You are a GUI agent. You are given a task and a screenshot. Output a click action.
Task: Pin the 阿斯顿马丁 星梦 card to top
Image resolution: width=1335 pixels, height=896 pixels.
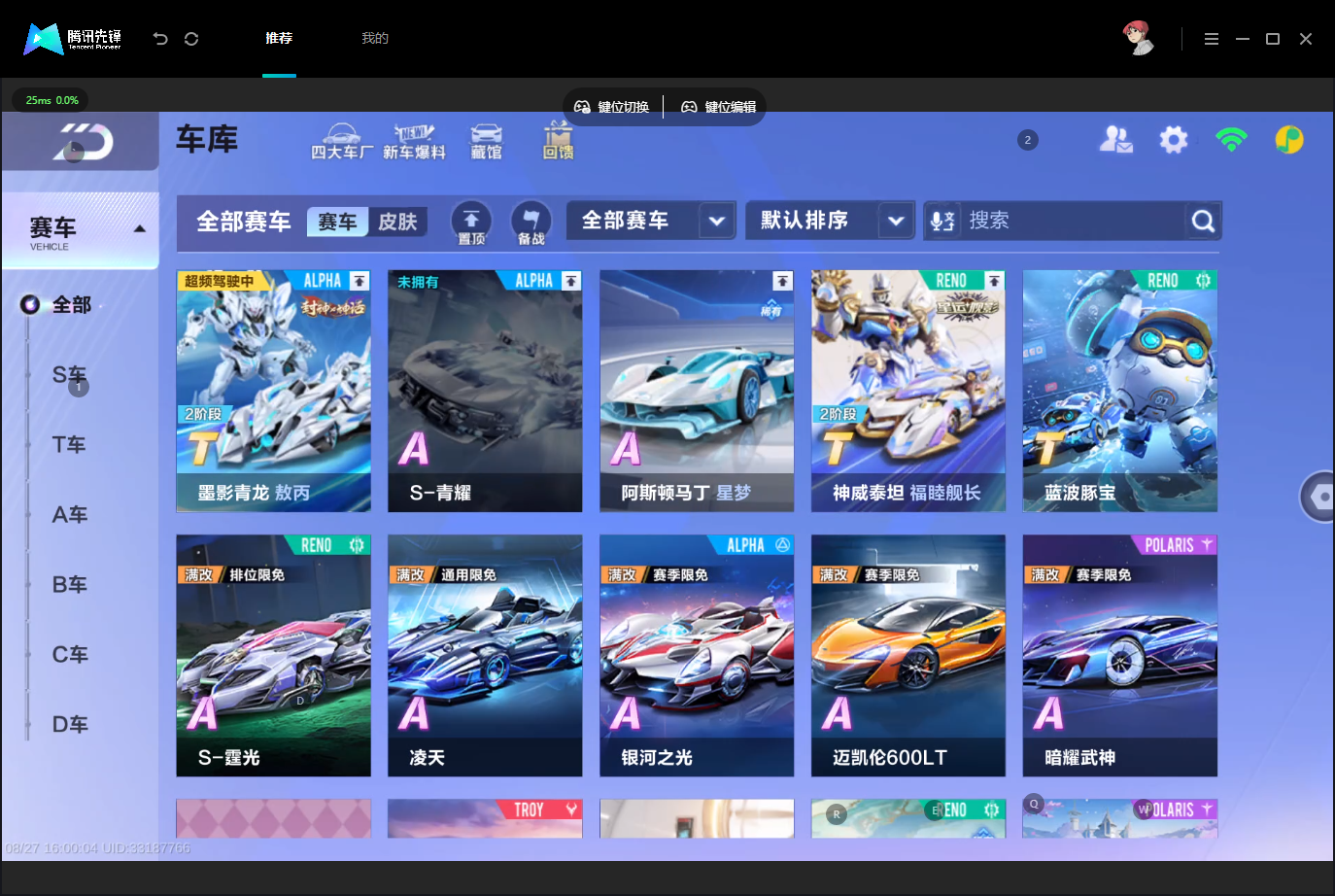(x=782, y=281)
